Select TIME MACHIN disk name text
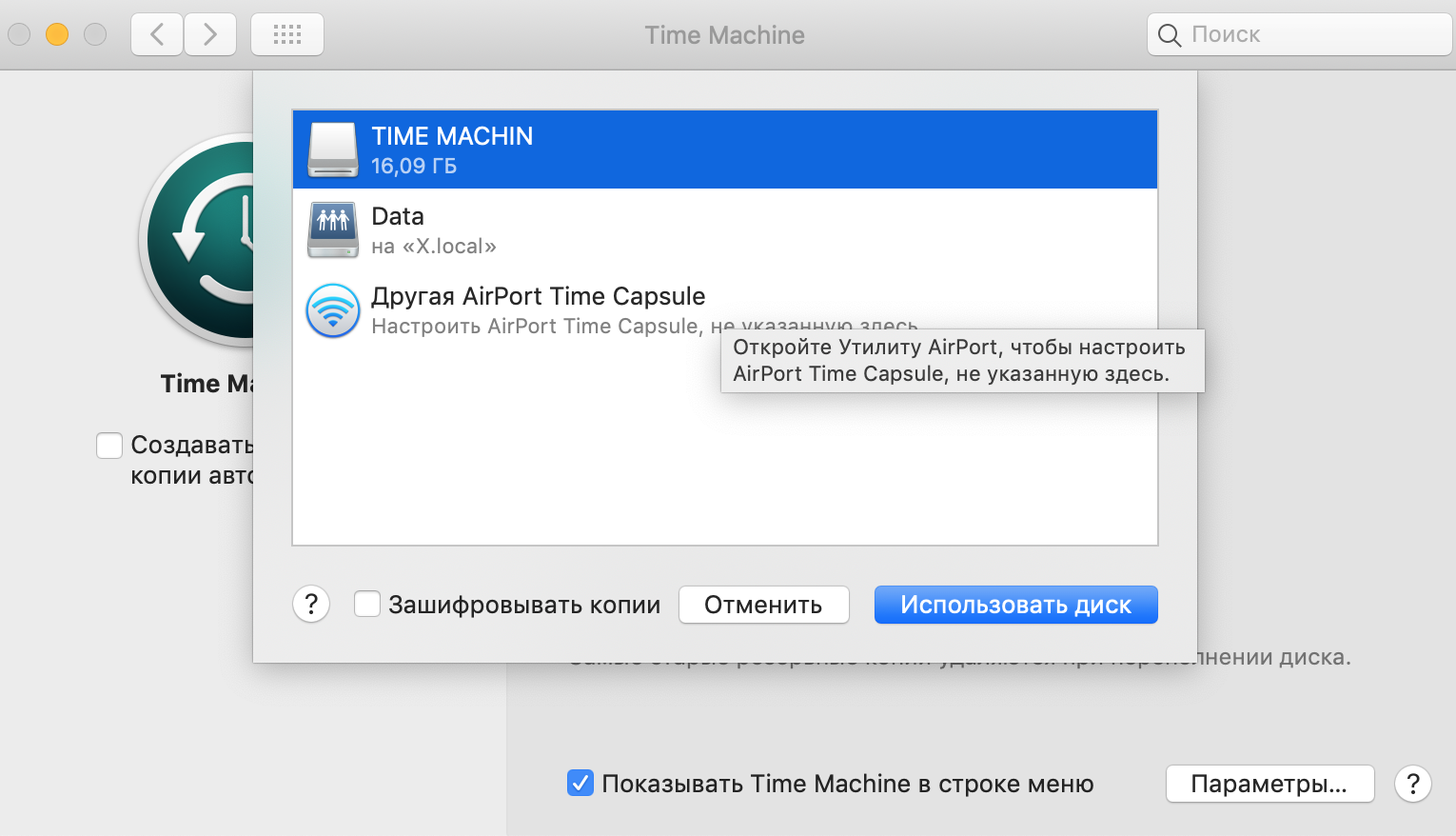Viewport: 1456px width, 836px height. tap(452, 136)
